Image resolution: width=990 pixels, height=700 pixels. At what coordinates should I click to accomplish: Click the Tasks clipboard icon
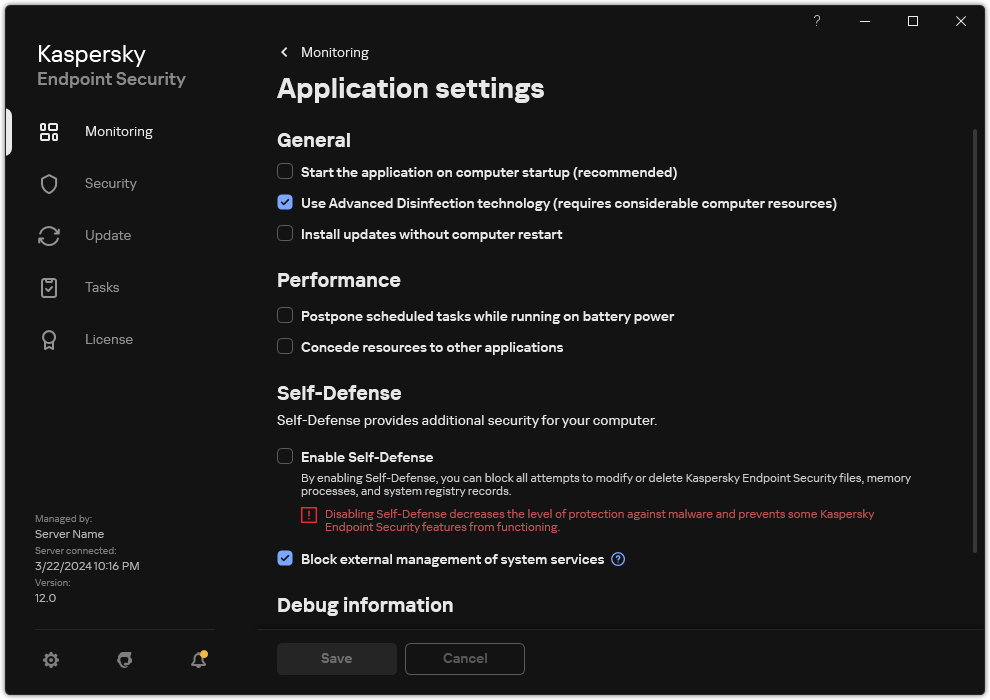49,287
